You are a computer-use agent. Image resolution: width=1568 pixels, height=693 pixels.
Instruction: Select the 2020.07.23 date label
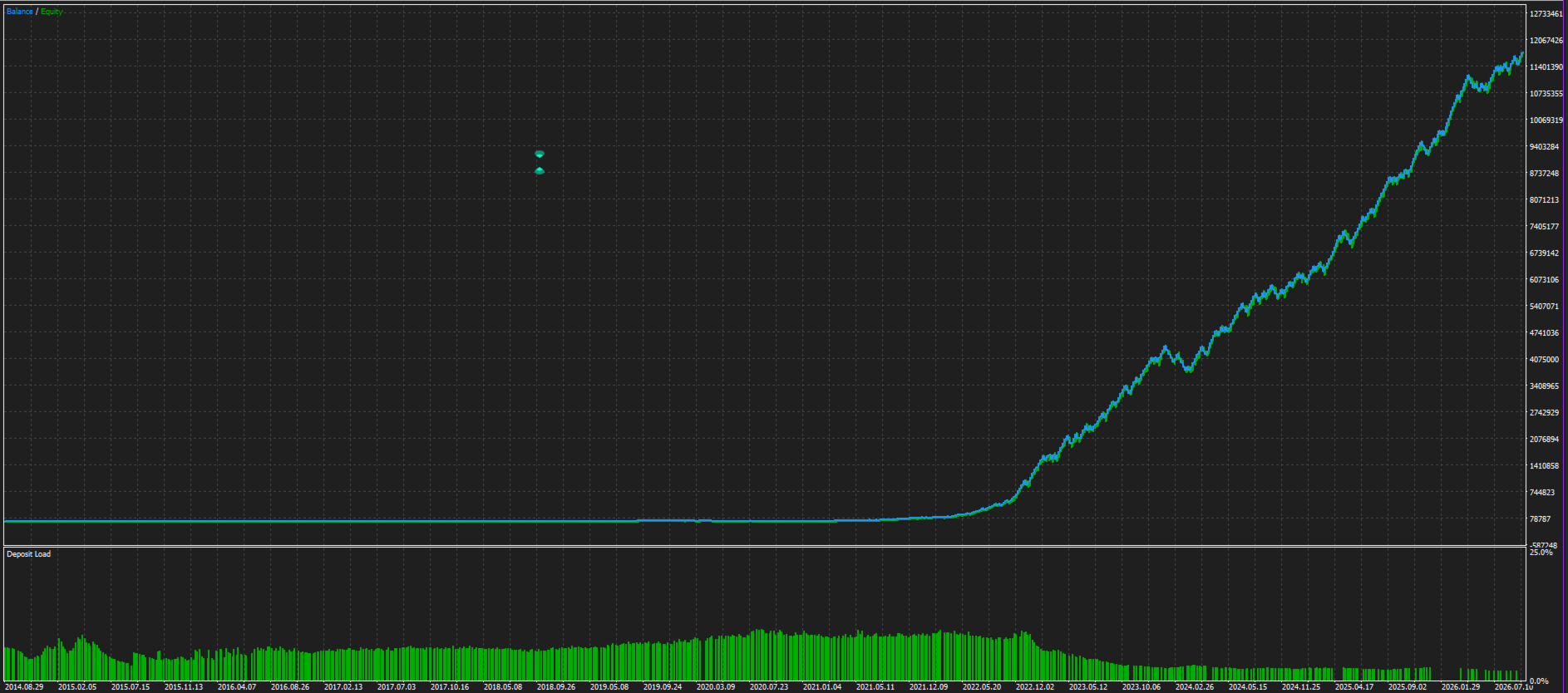pyautogui.click(x=769, y=687)
